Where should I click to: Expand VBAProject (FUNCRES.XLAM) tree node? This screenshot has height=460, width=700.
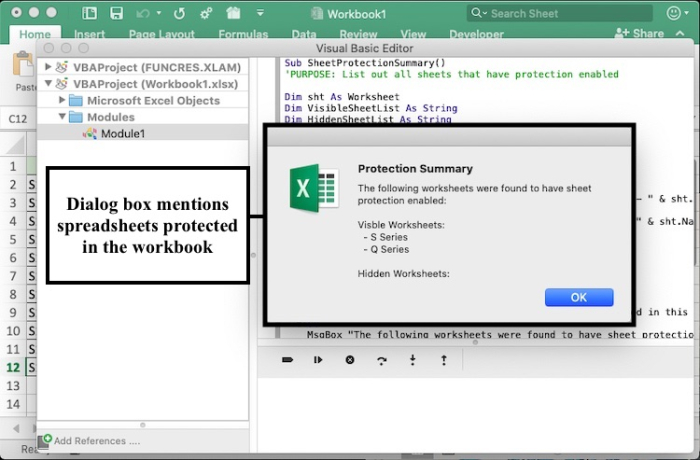click(x=48, y=67)
